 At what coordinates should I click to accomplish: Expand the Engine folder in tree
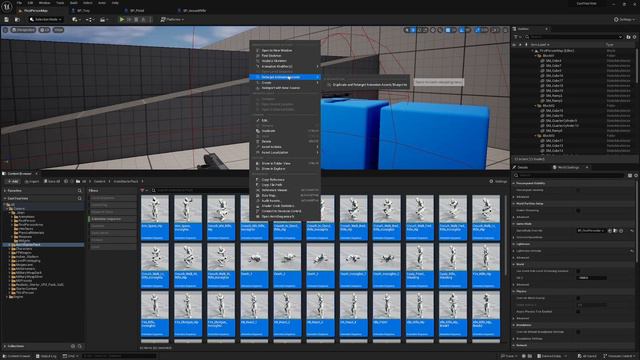[x=7, y=297]
